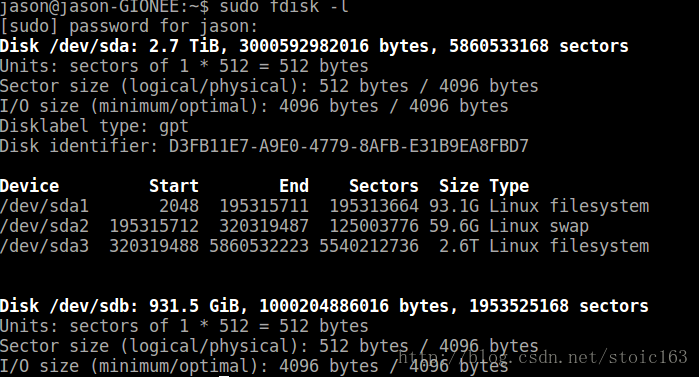Image resolution: width=699 pixels, height=377 pixels.
Task: Click the sudo password prompt line
Action: coord(129,26)
